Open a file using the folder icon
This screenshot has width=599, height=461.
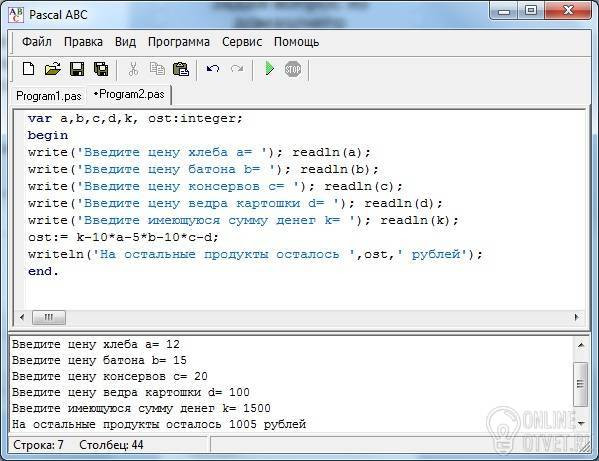[52, 69]
